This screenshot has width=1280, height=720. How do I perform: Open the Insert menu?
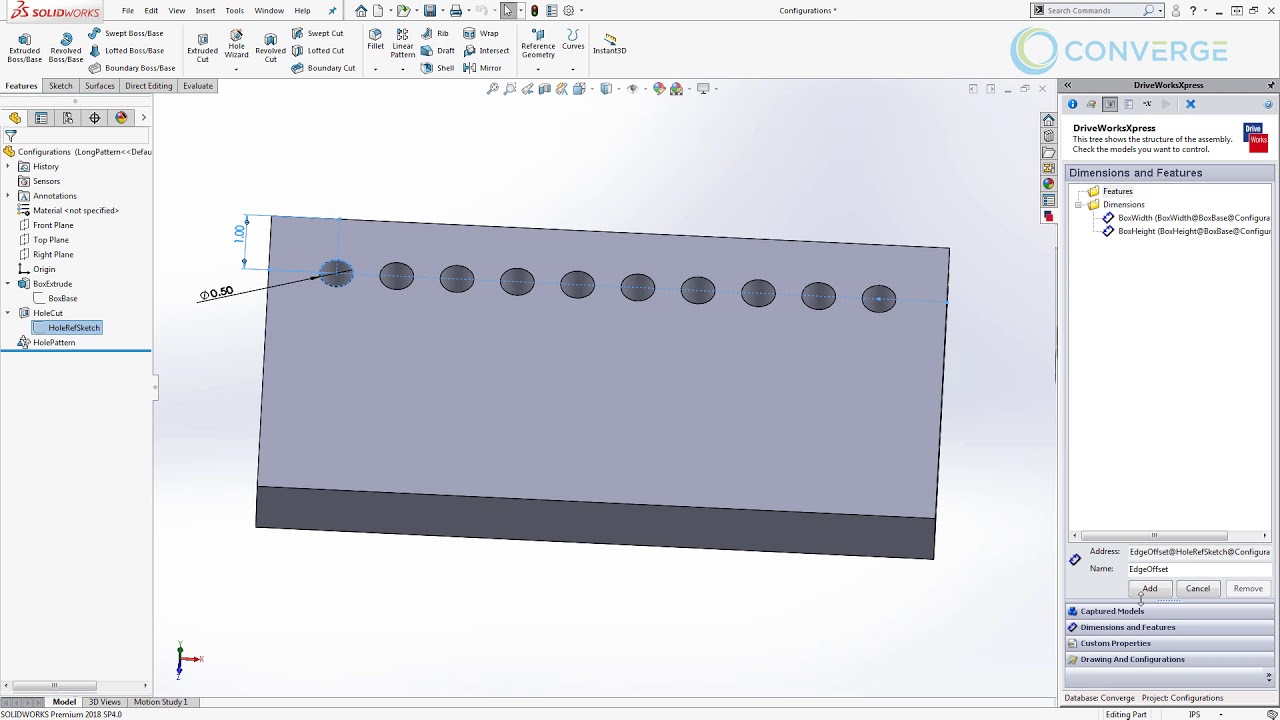(x=205, y=10)
